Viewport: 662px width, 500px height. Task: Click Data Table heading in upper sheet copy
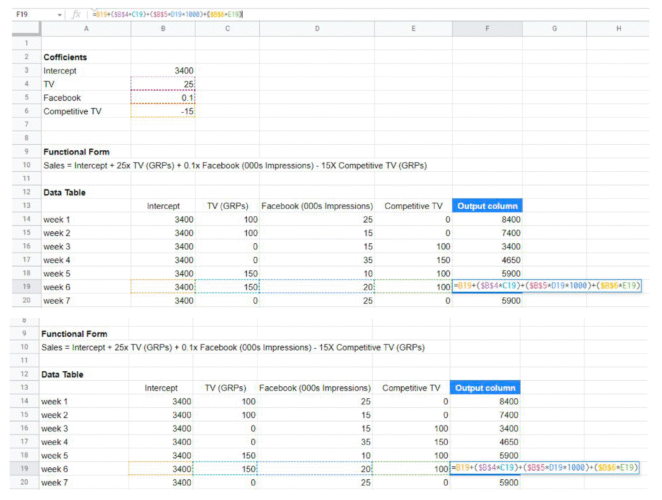(x=64, y=192)
